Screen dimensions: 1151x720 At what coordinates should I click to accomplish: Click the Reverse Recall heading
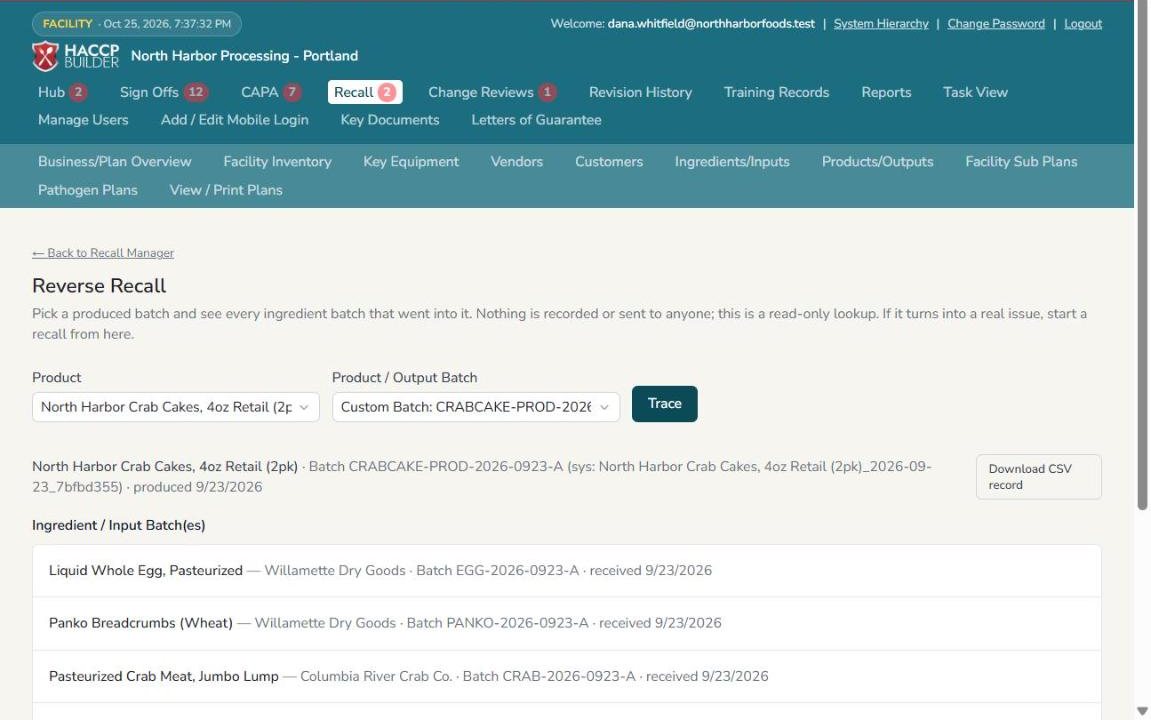(x=99, y=286)
